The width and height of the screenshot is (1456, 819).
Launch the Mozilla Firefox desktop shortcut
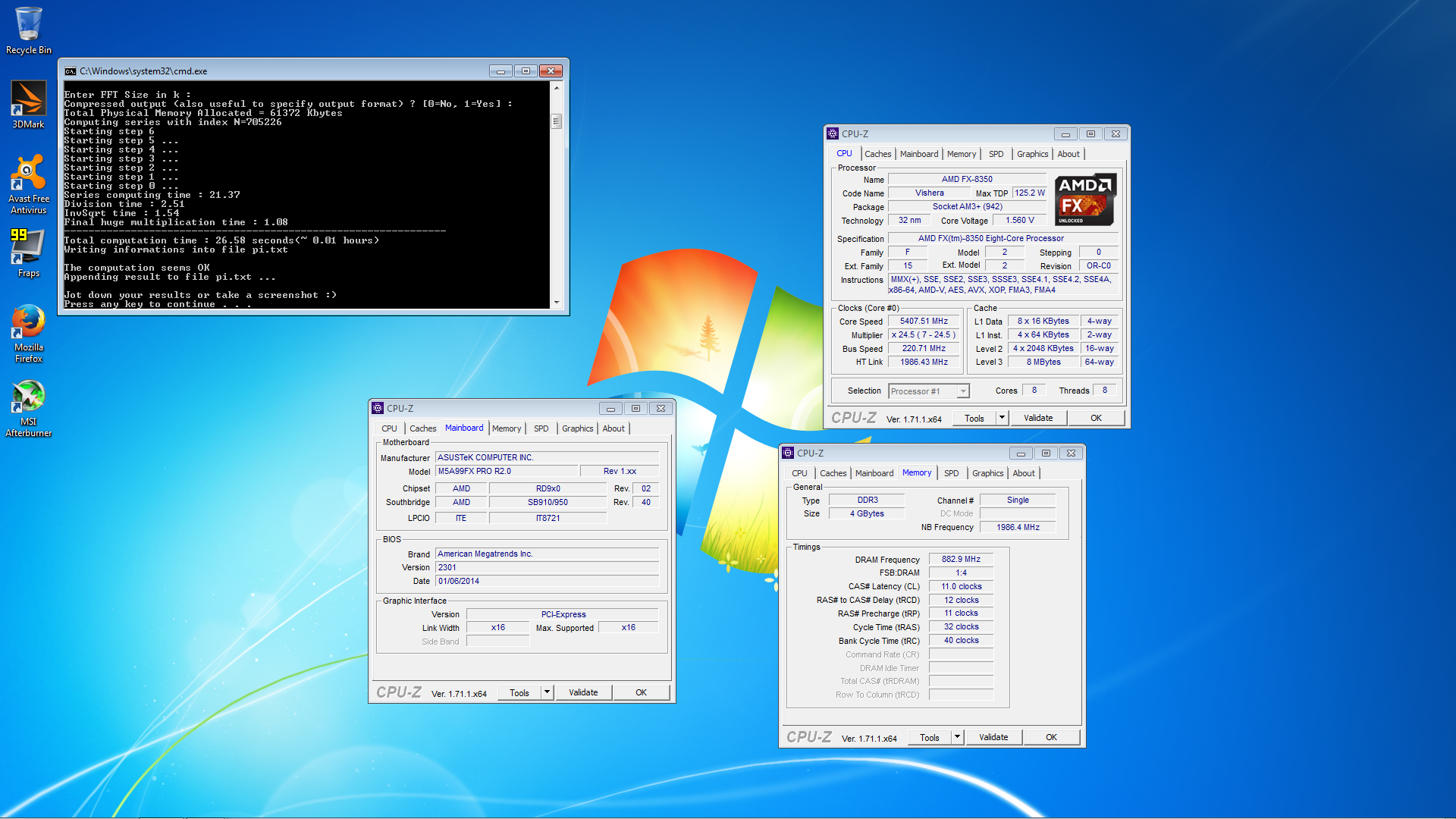coord(28,334)
